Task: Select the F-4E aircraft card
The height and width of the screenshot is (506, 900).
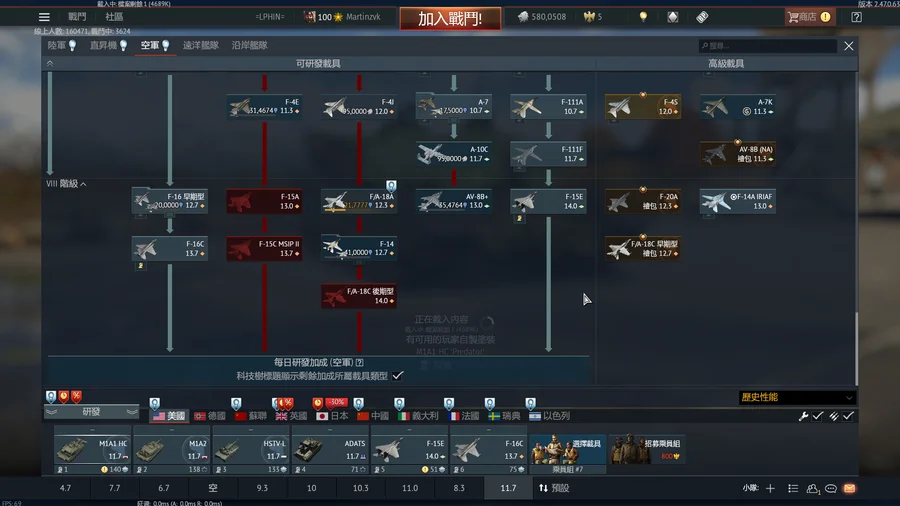Action: click(x=264, y=107)
